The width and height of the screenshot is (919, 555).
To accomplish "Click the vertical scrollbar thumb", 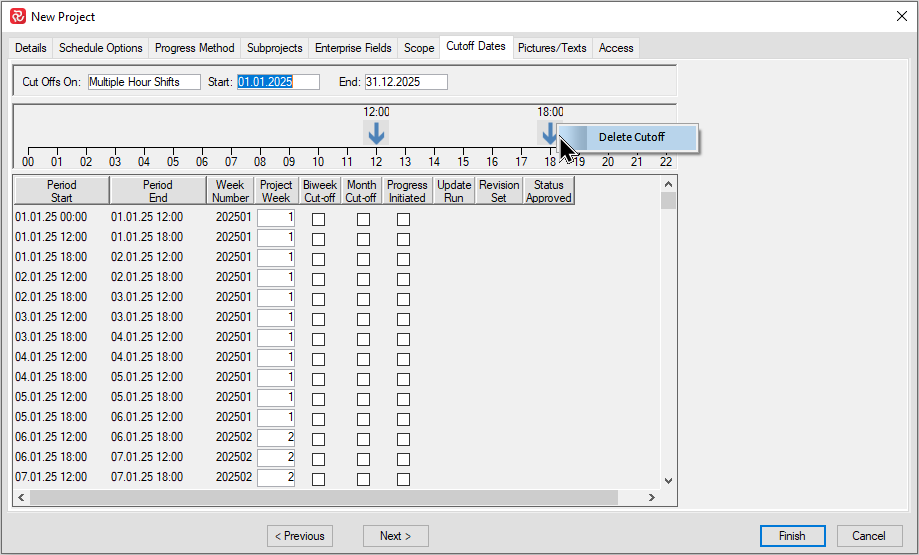I will (x=668, y=201).
